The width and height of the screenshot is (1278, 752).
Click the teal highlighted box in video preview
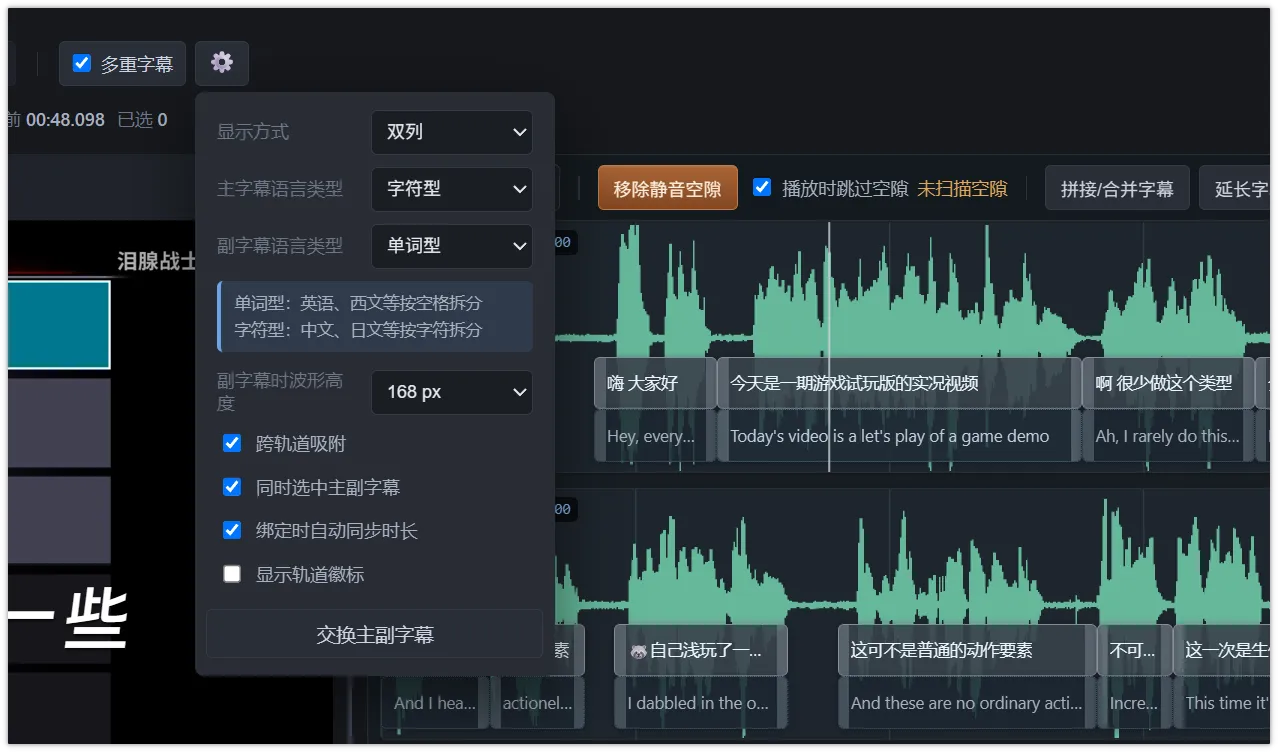point(58,325)
